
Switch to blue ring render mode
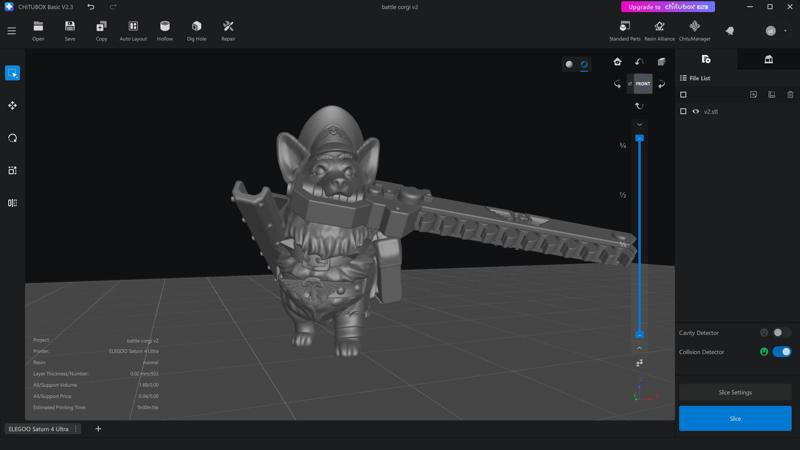(x=584, y=64)
